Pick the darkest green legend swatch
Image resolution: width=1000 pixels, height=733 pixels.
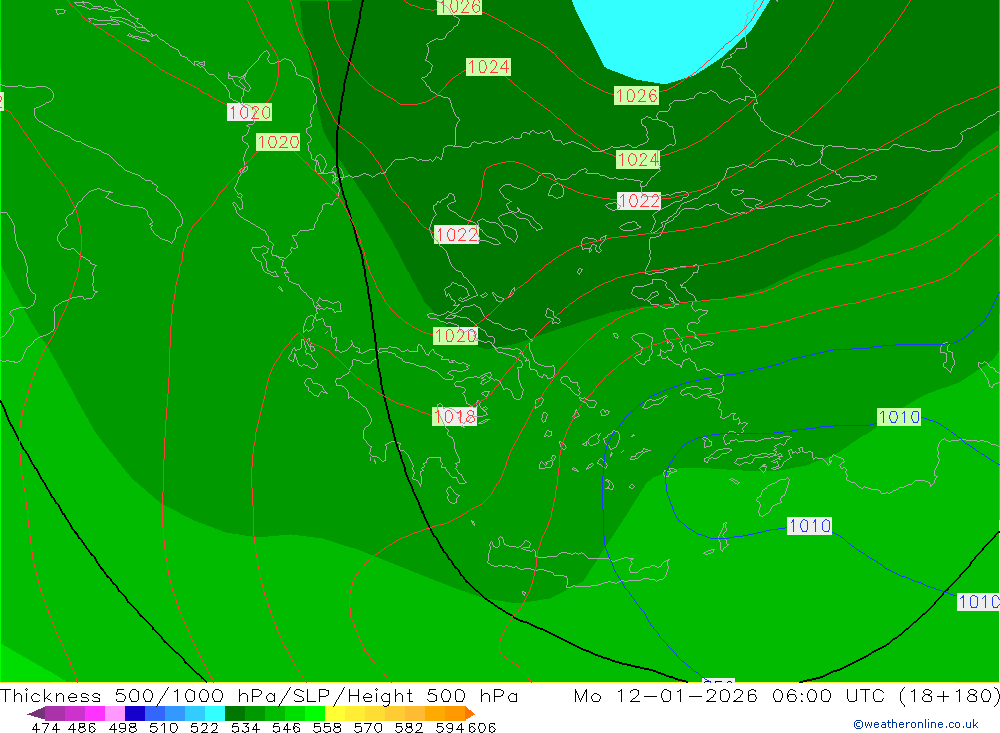[235, 713]
